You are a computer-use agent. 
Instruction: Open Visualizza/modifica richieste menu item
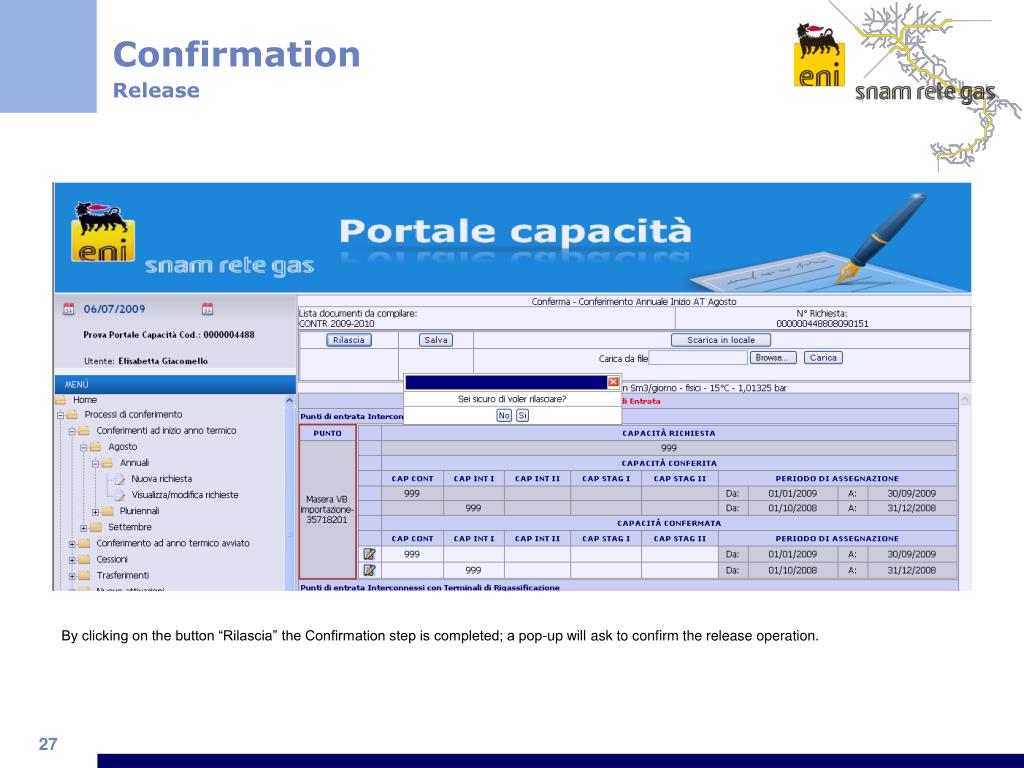pyautogui.click(x=185, y=495)
